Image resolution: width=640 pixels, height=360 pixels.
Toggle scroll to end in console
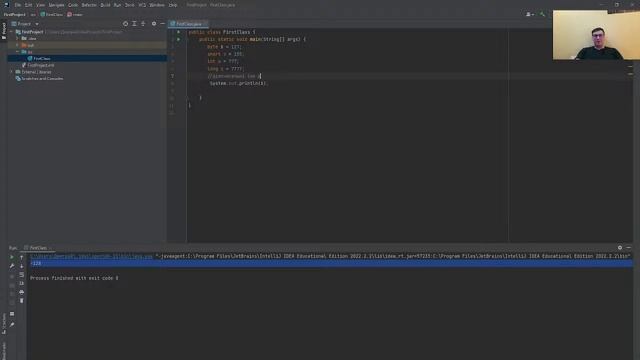pyautogui.click(x=22, y=283)
